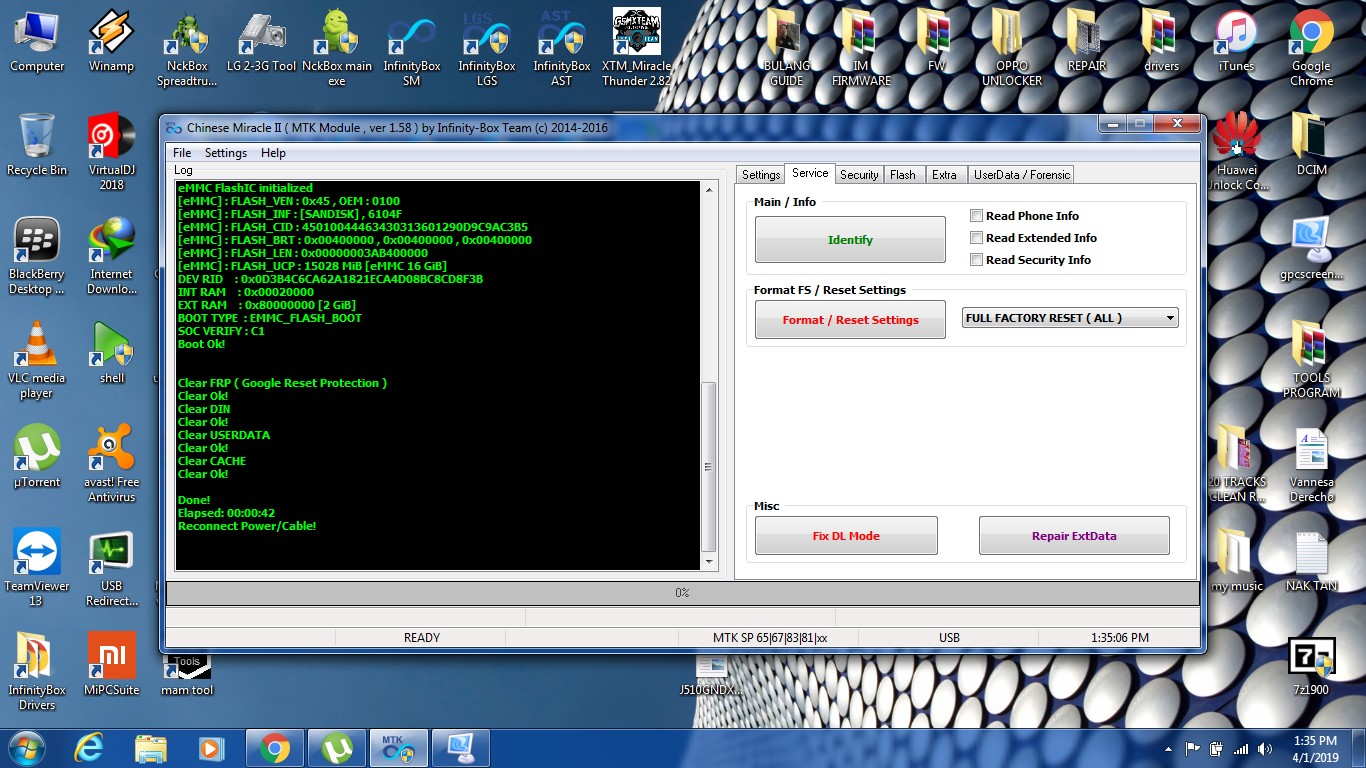Image resolution: width=1366 pixels, height=768 pixels.
Task: Select the iTunes desktop icon
Action: (1236, 41)
